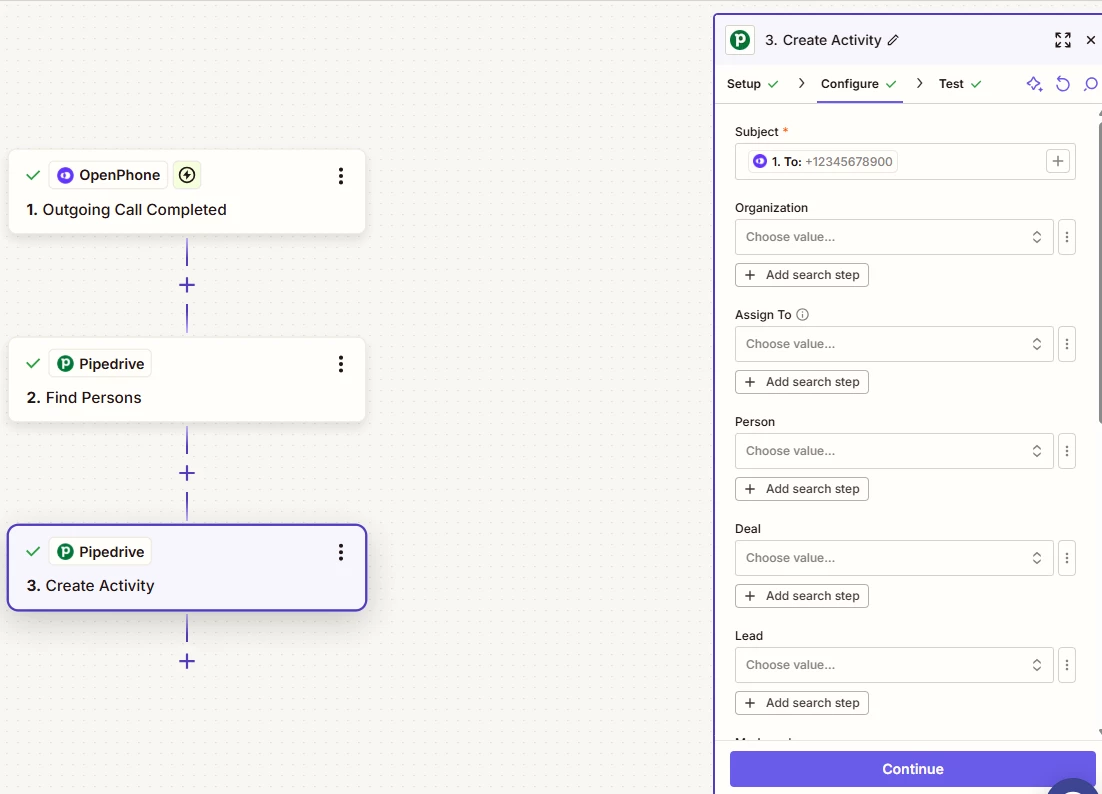Viewport: 1102px width, 794px height.
Task: Add search step under Deal
Action: (802, 596)
